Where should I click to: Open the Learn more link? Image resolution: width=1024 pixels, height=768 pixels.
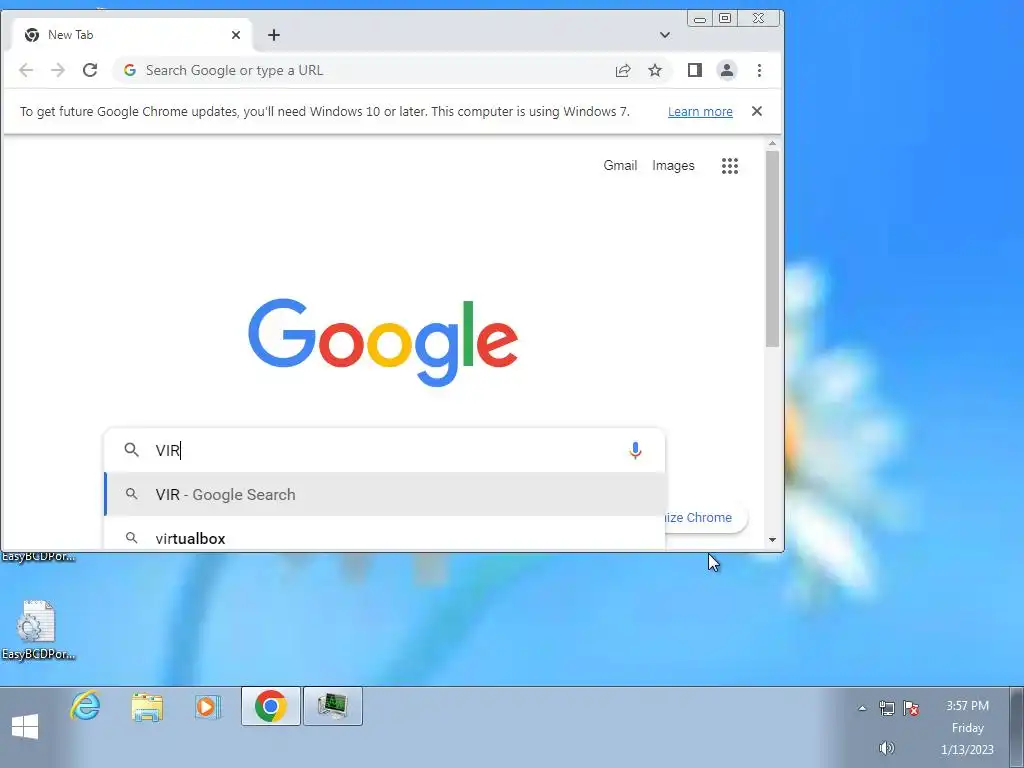(x=700, y=112)
